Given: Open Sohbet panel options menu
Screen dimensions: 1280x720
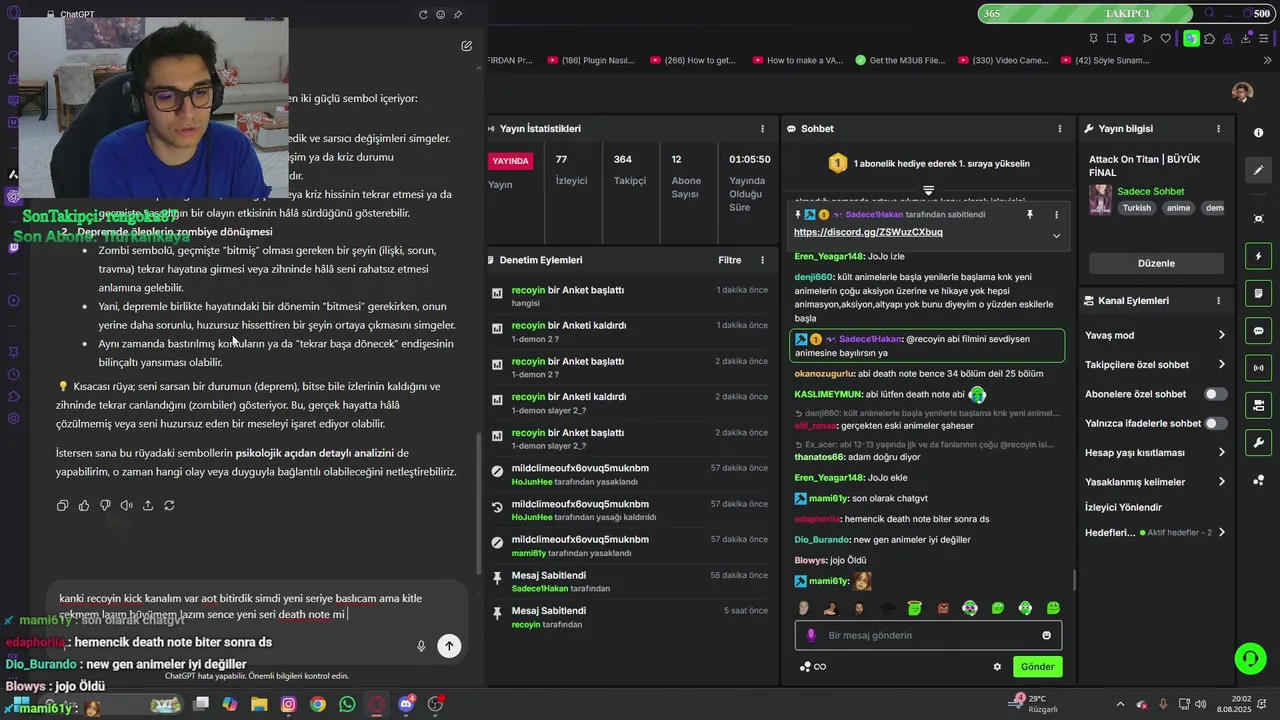Looking at the screenshot, I should coord(1060,129).
